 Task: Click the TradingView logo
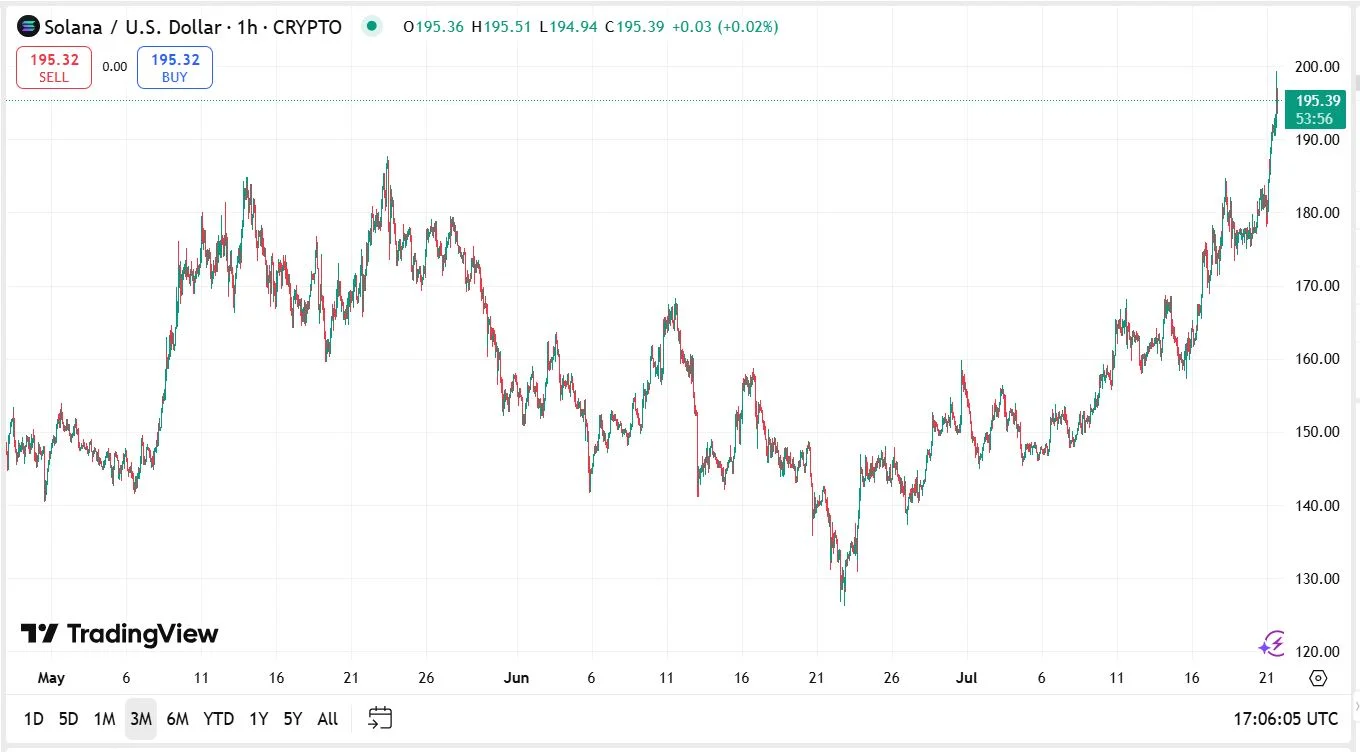pyautogui.click(x=119, y=634)
